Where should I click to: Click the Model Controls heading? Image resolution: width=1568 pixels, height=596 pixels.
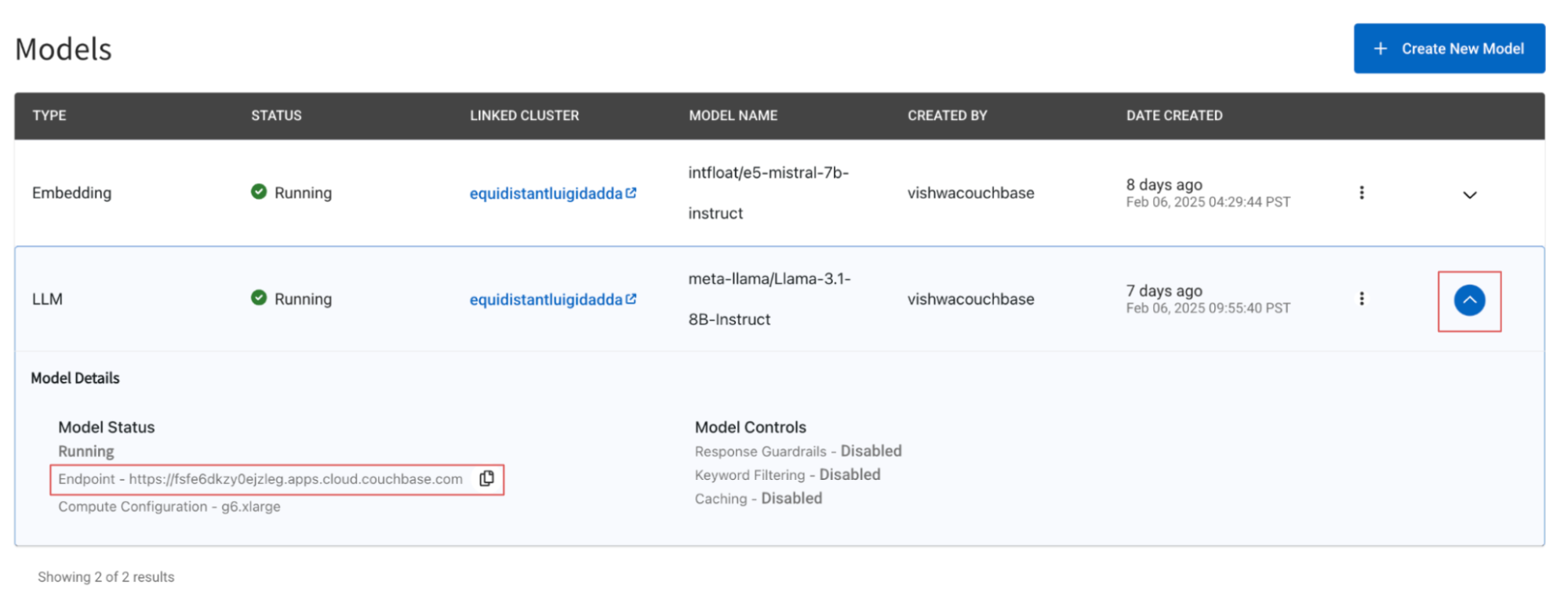pyautogui.click(x=751, y=427)
